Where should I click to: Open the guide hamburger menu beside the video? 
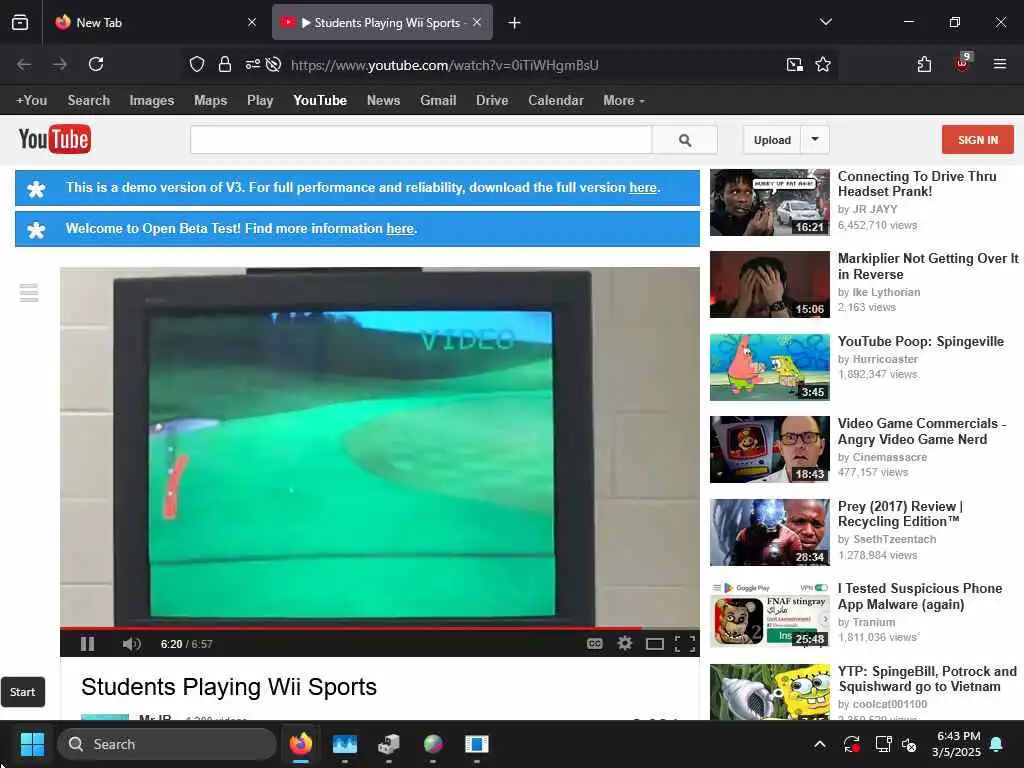[x=29, y=293]
